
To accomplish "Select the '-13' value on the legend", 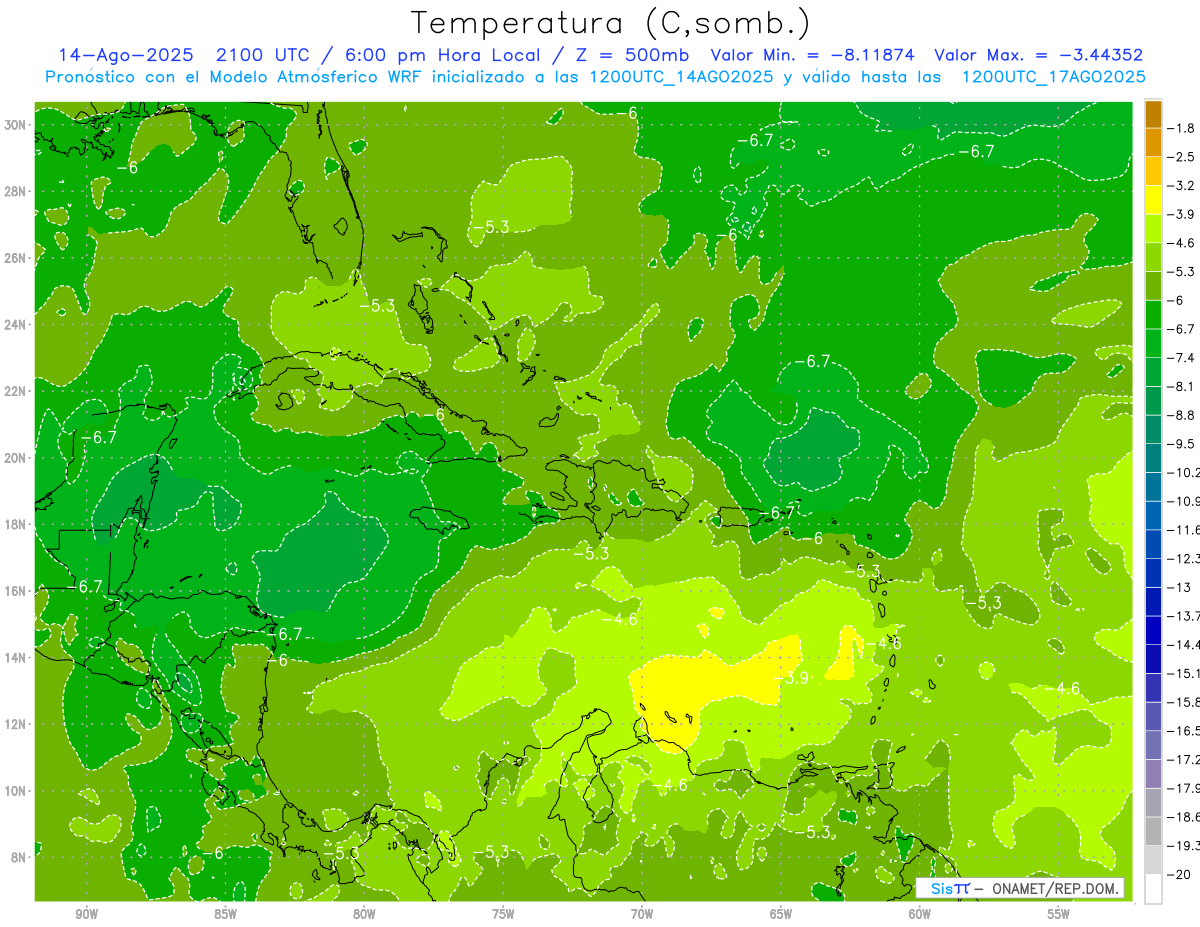I will pos(1179,587).
